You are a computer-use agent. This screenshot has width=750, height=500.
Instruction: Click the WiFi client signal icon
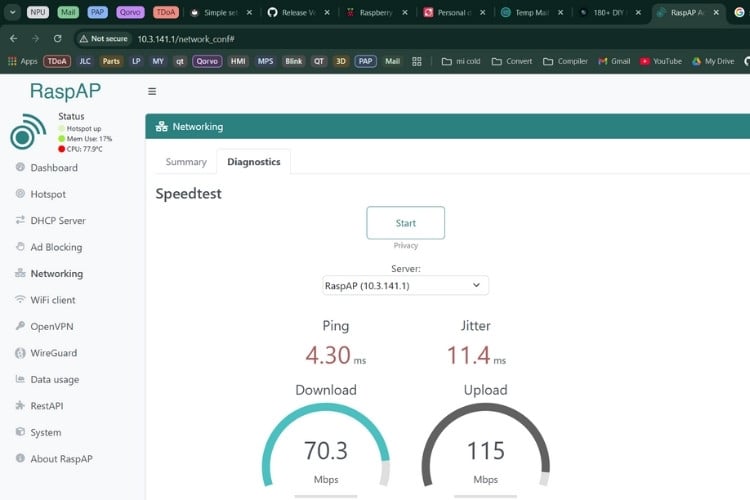(x=20, y=300)
